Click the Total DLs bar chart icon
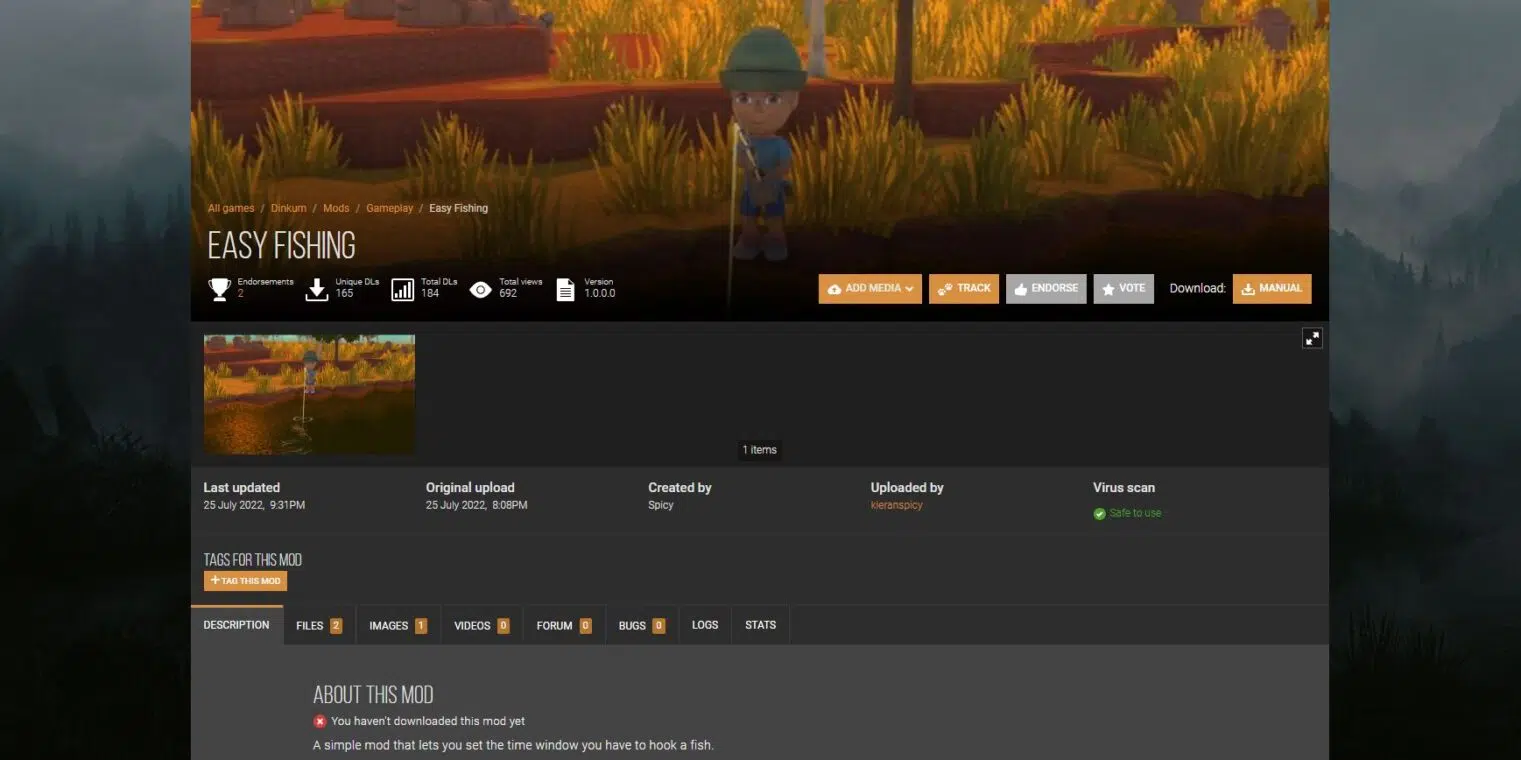The height and width of the screenshot is (760, 1521). point(402,289)
